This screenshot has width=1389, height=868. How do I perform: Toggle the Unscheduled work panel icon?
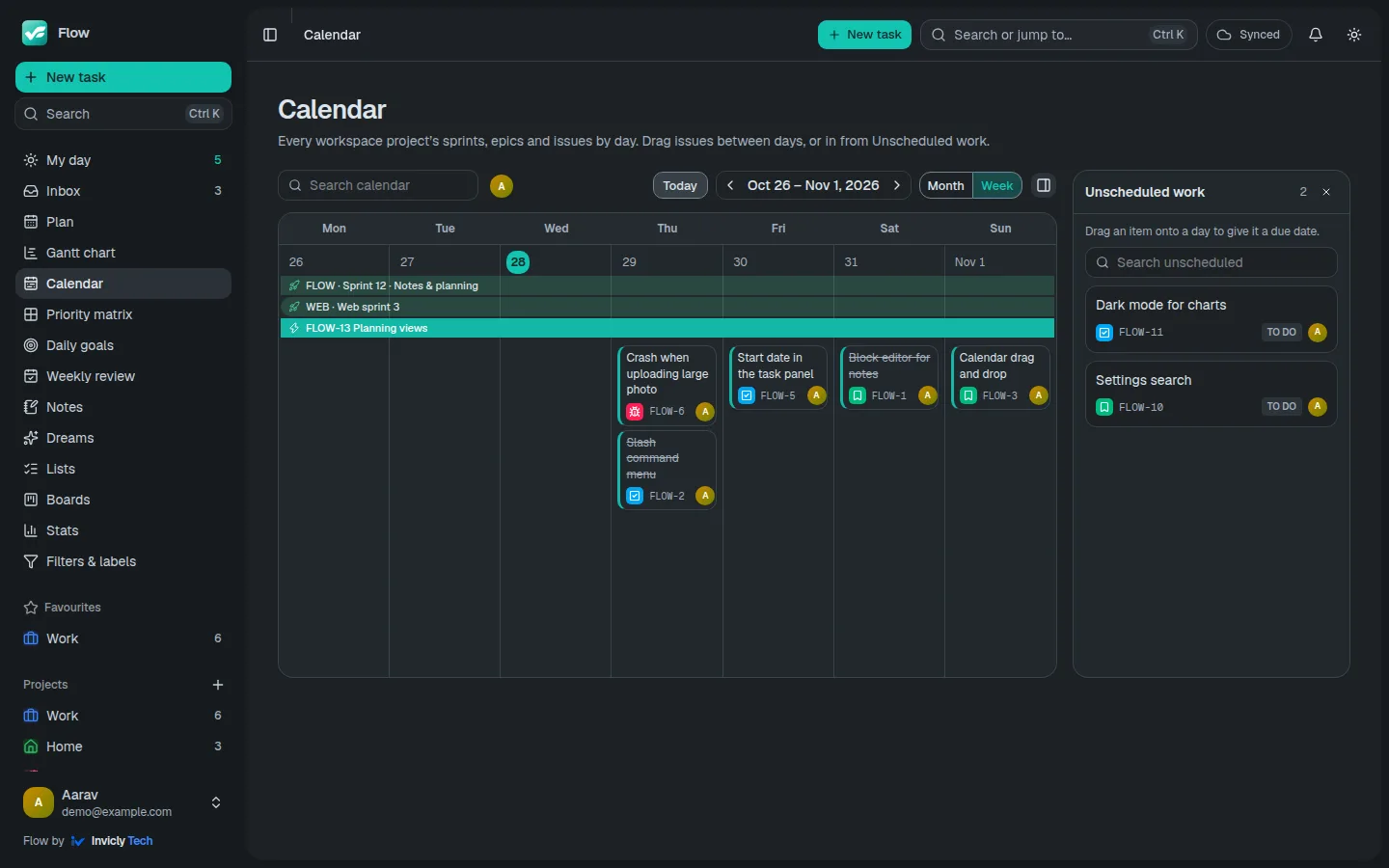1044,185
